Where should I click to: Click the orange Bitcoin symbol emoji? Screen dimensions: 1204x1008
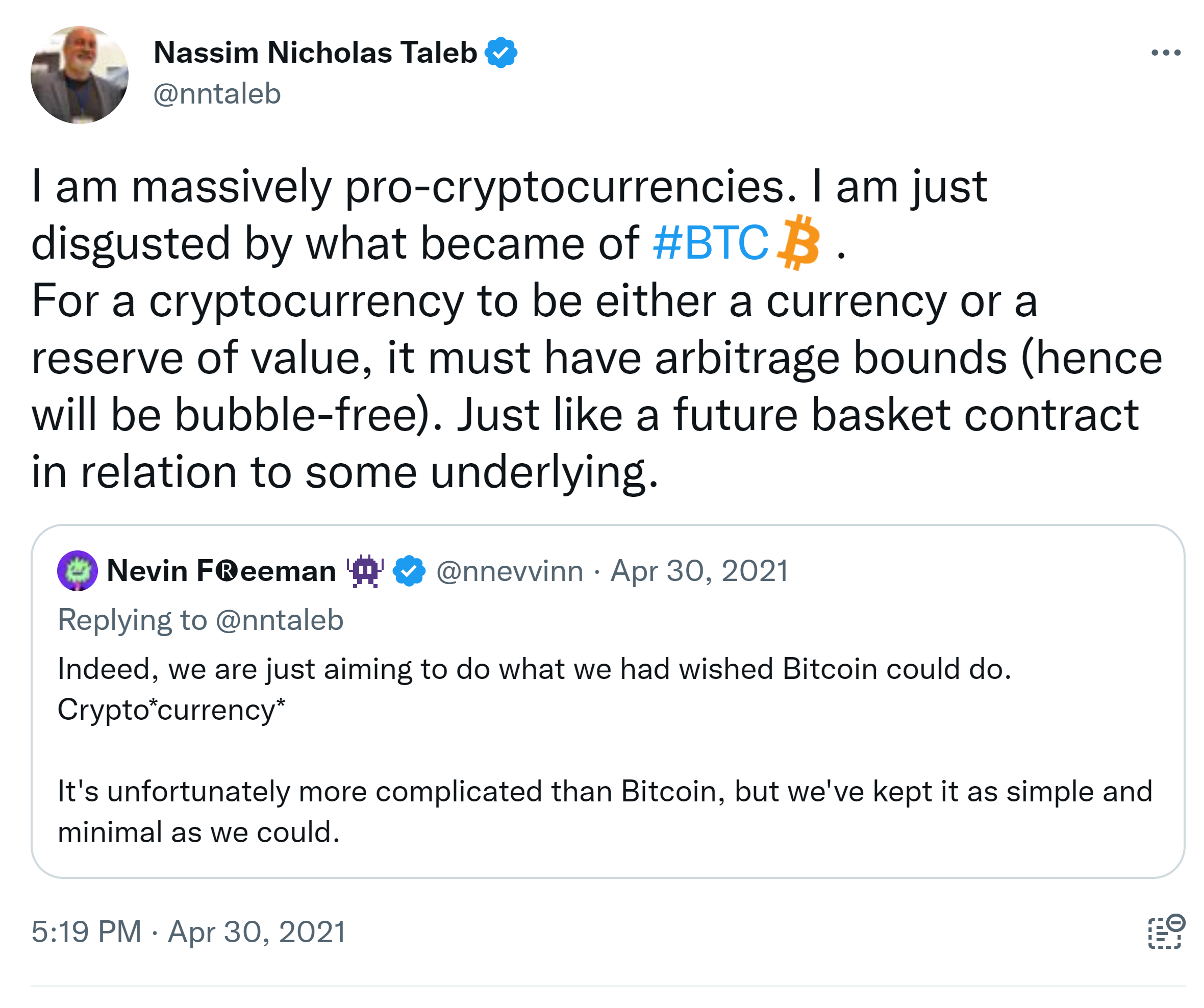tap(798, 242)
